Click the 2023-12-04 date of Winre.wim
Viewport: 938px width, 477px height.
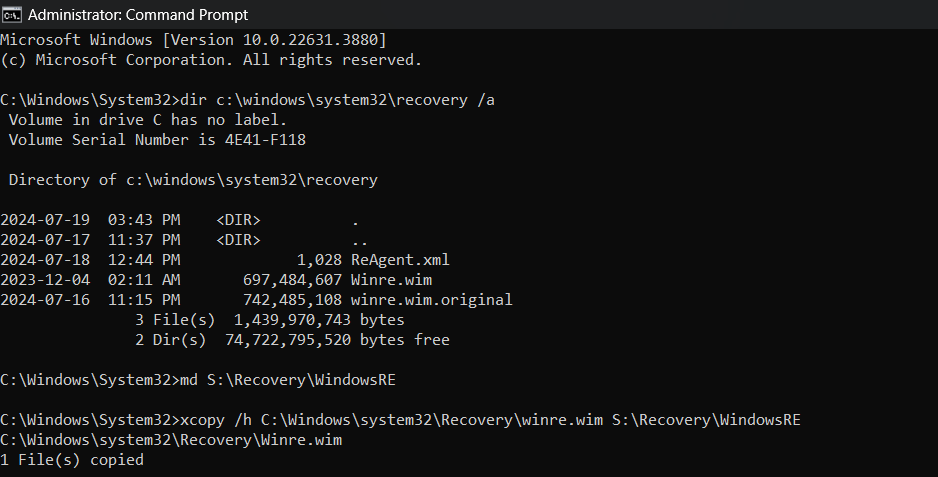click(x=45, y=280)
